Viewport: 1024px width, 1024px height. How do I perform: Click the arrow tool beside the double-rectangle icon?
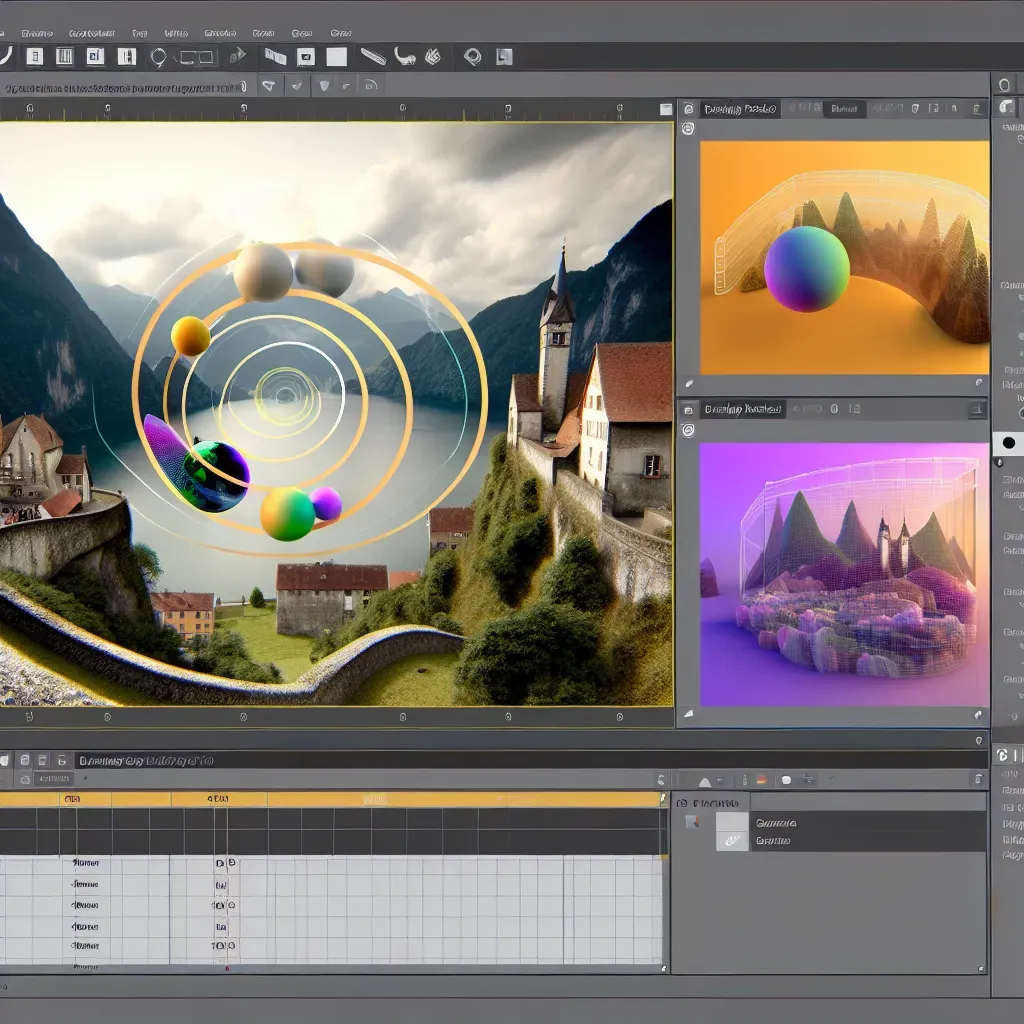(238, 56)
